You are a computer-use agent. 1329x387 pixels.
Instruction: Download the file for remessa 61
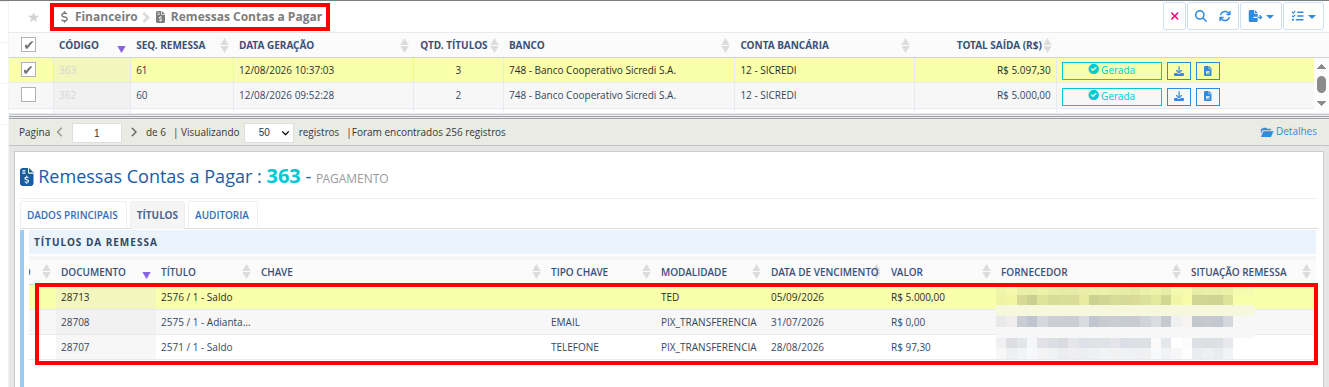point(1180,71)
